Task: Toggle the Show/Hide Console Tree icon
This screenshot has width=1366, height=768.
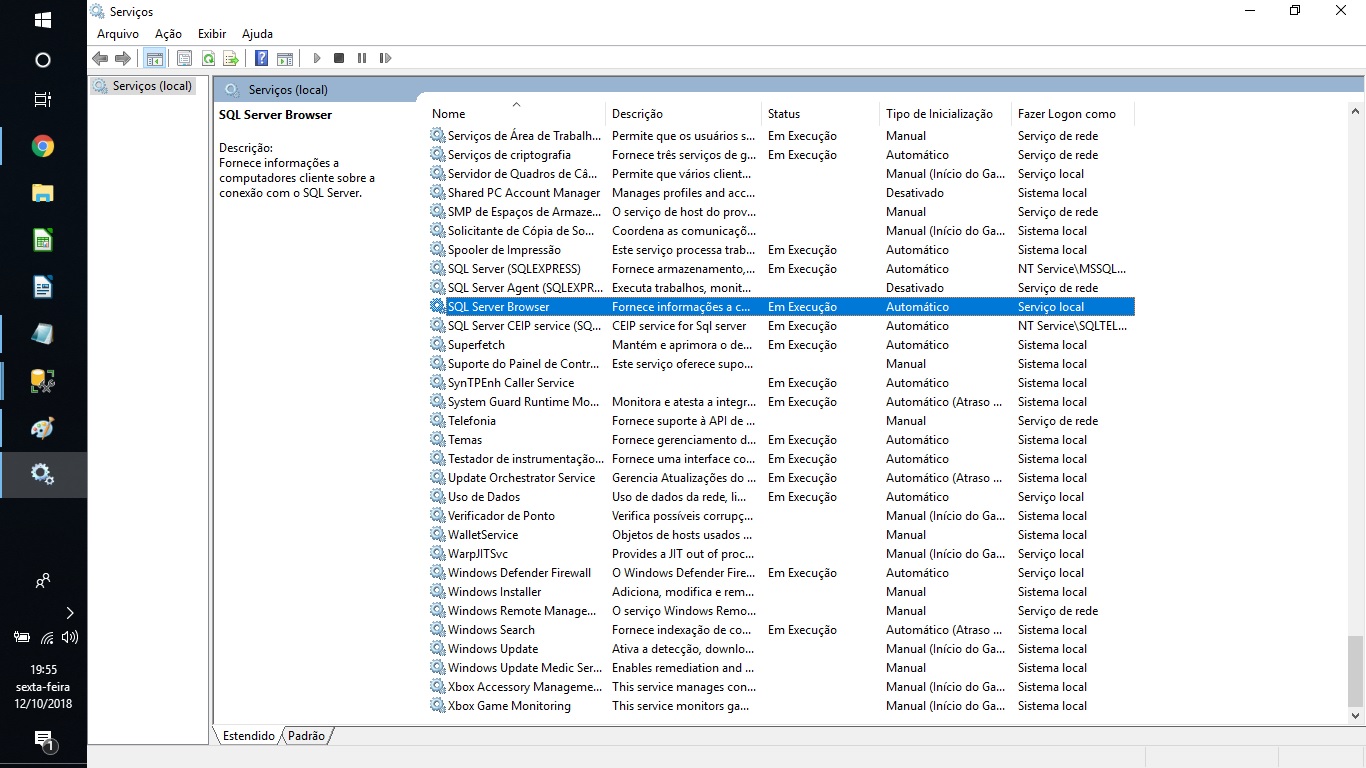Action: click(x=154, y=59)
